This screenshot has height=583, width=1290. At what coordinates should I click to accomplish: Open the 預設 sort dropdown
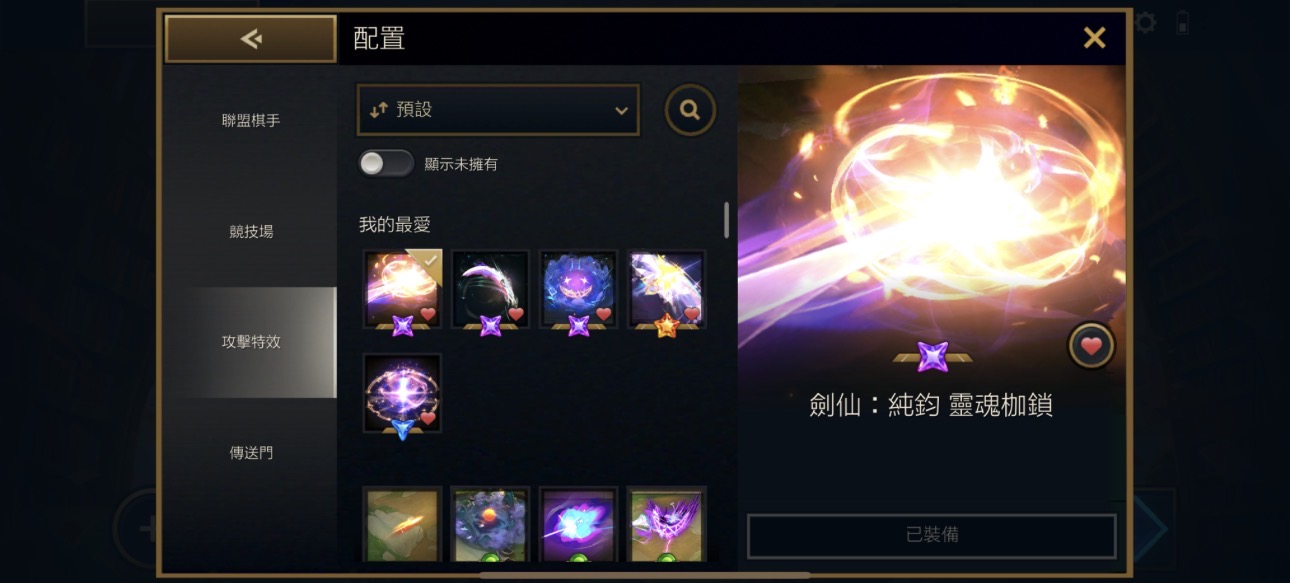[498, 110]
